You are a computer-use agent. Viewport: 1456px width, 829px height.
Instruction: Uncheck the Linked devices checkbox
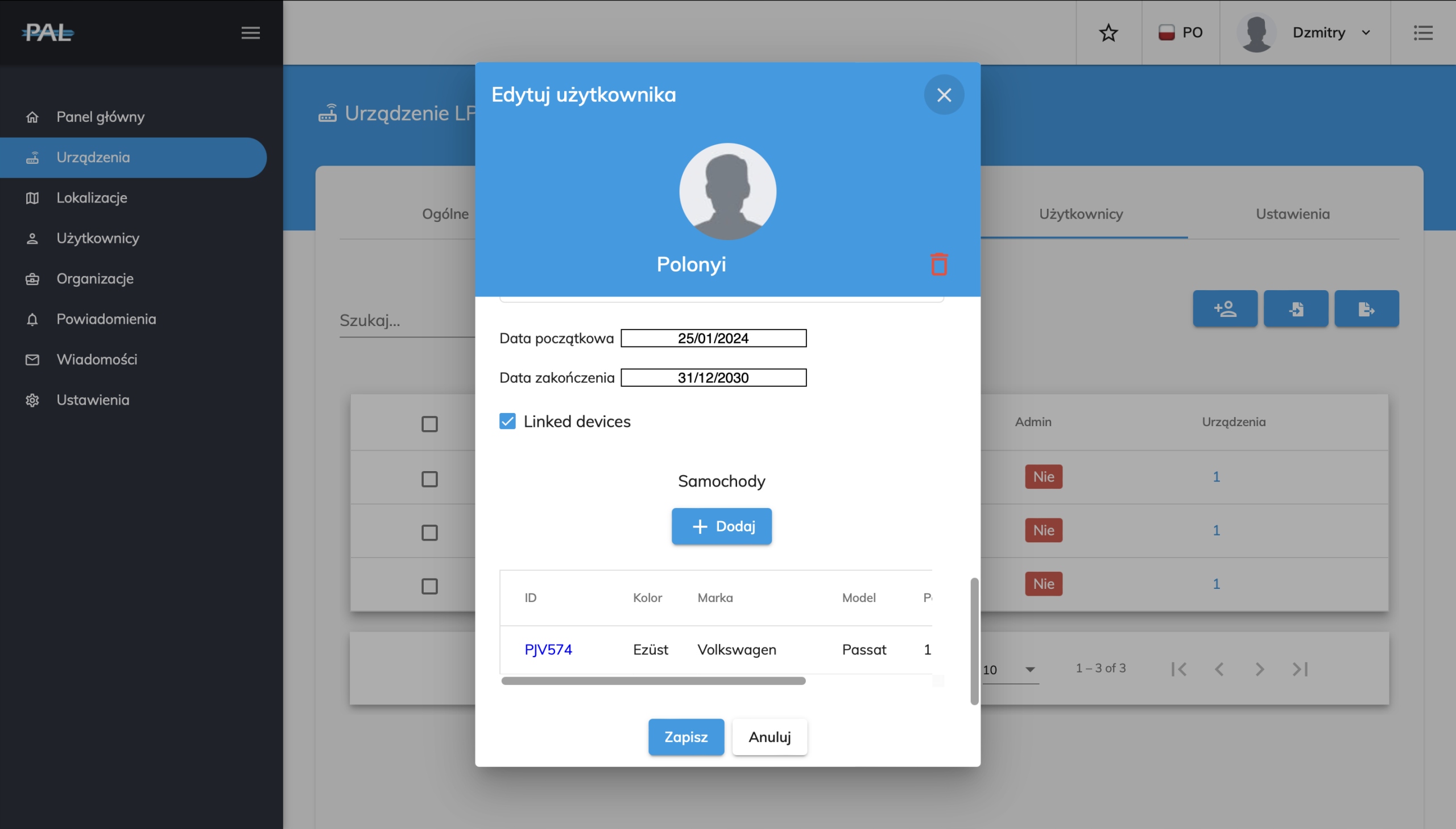507,422
